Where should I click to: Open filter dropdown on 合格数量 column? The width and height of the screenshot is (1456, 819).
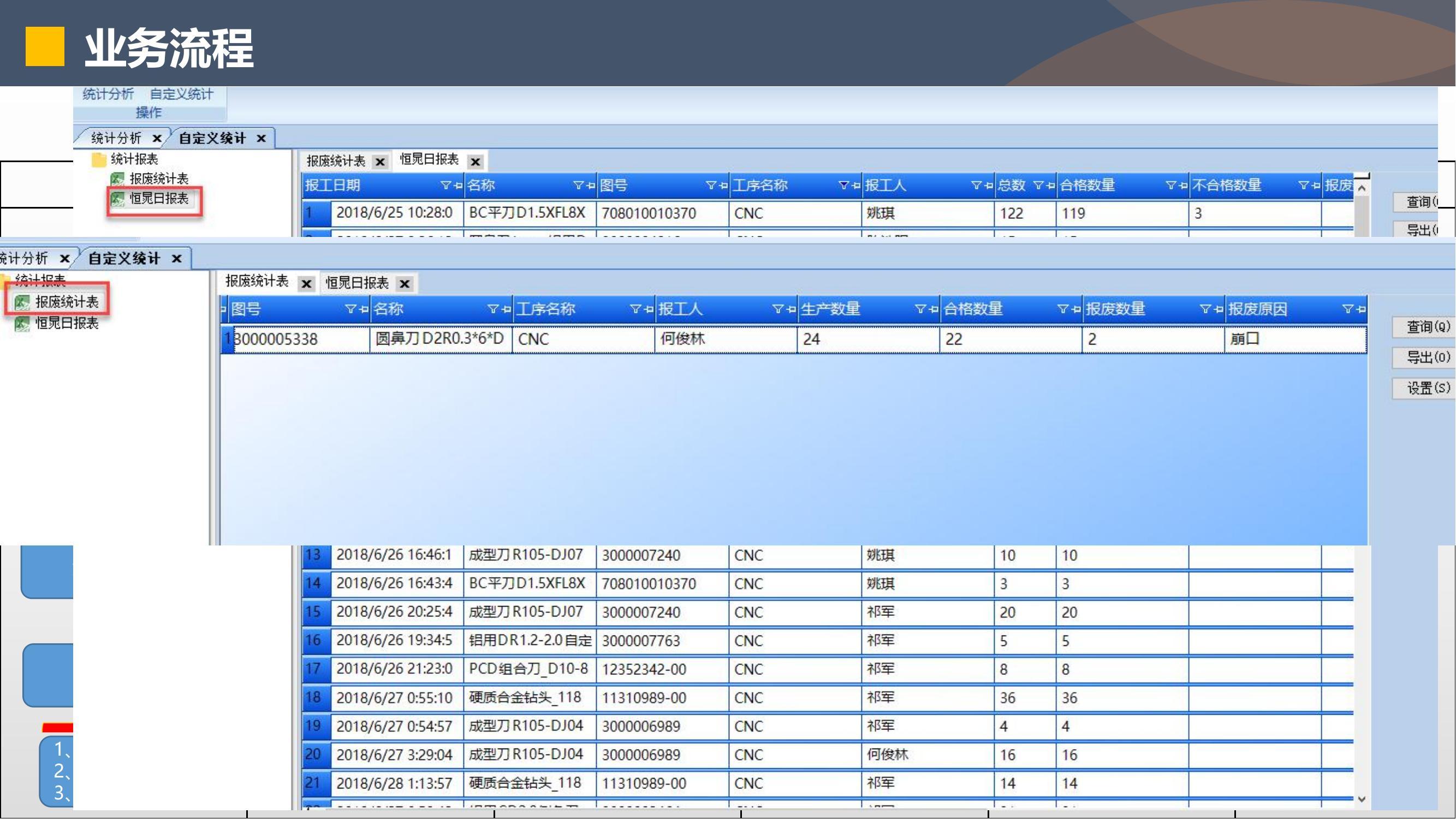pos(1062,309)
